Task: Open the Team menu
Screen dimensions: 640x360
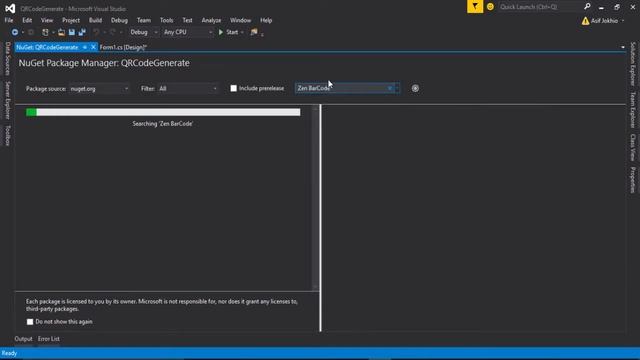Action: pyautogui.click(x=144, y=20)
